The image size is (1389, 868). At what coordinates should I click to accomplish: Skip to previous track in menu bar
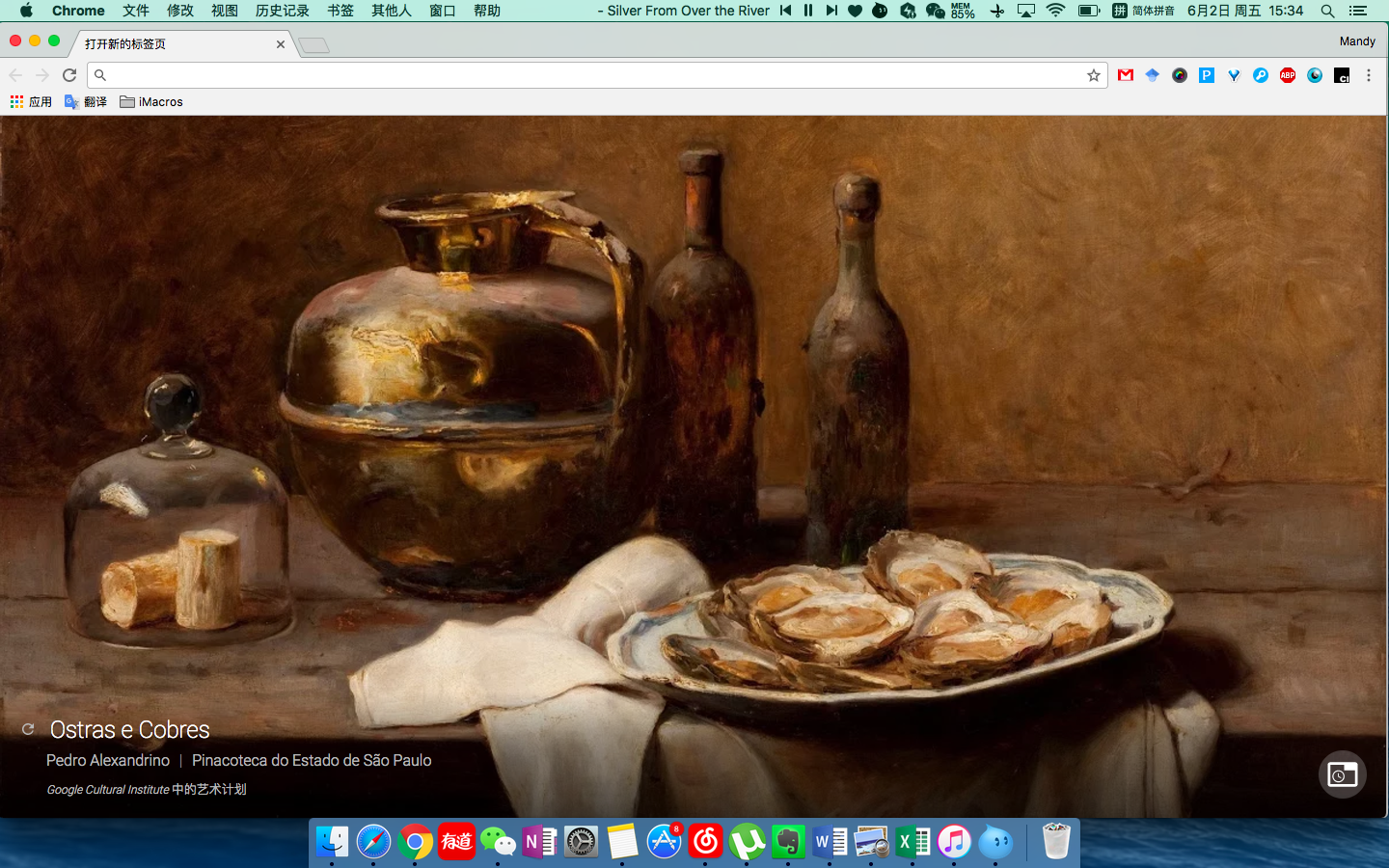click(786, 11)
